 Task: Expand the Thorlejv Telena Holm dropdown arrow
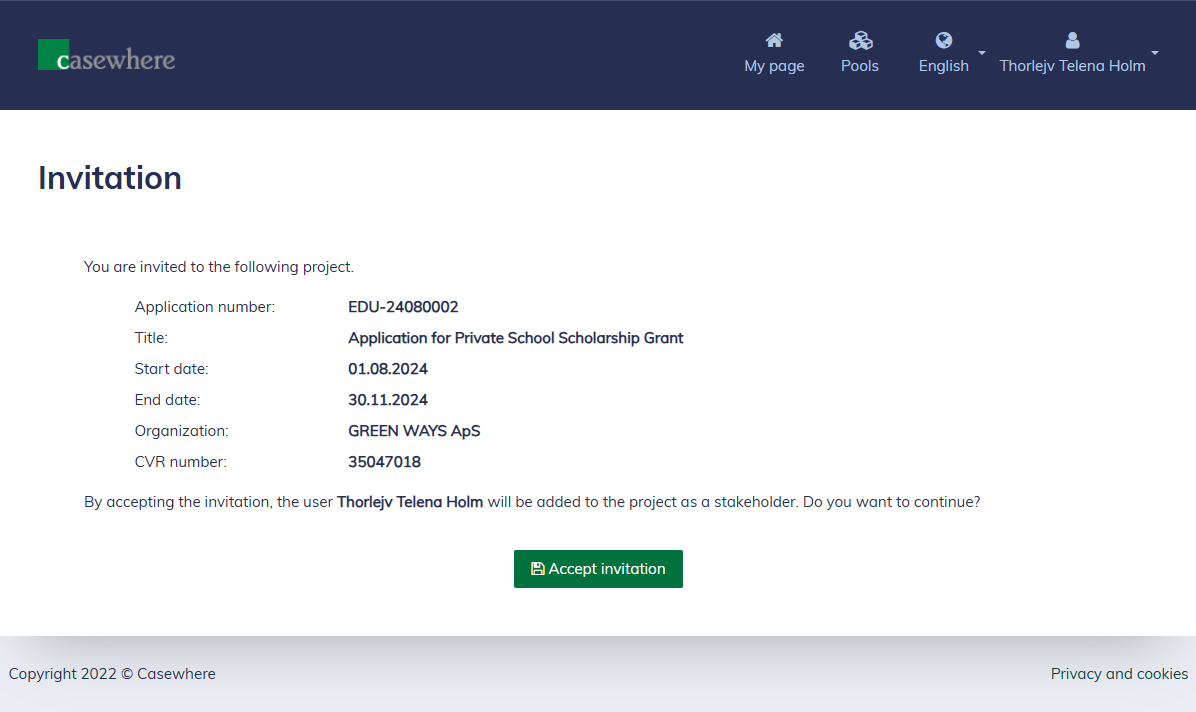click(1155, 52)
